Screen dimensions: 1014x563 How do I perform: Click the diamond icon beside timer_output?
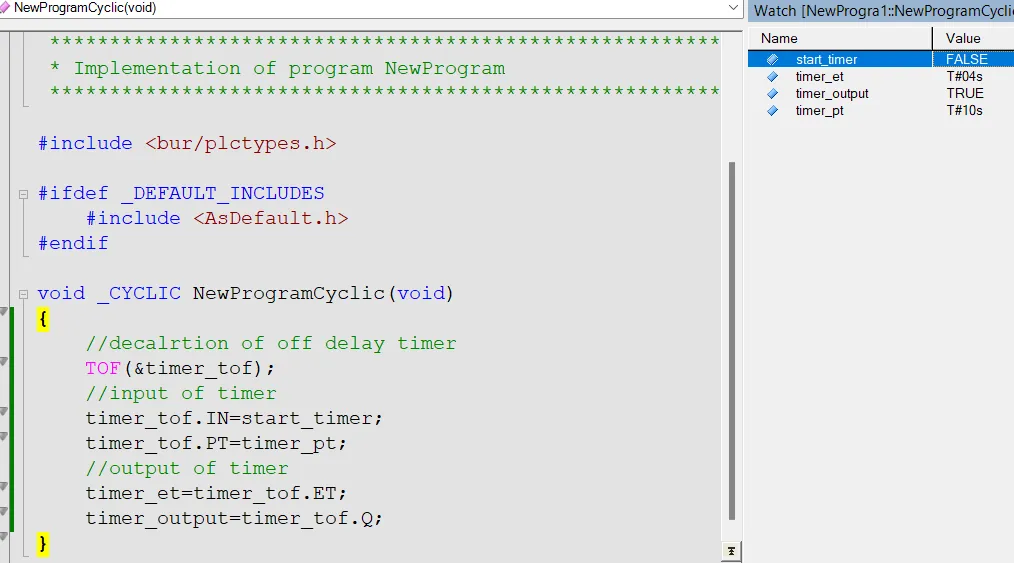click(x=772, y=94)
